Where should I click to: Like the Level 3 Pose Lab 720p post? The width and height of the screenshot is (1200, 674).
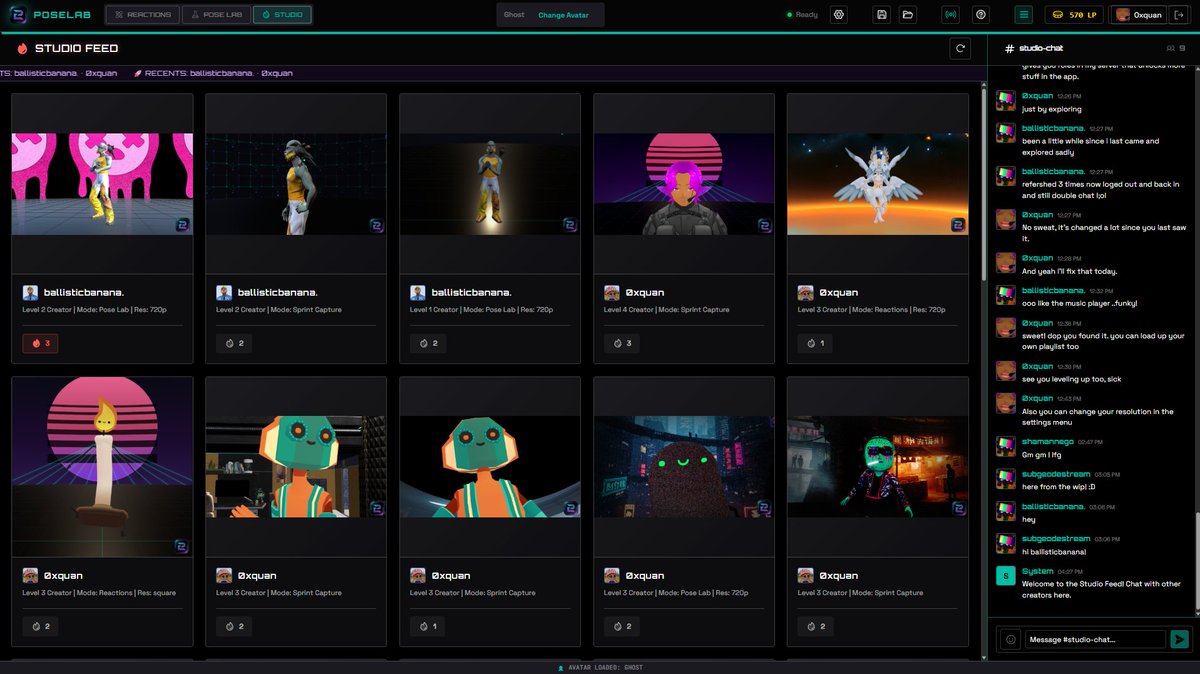click(x=621, y=626)
